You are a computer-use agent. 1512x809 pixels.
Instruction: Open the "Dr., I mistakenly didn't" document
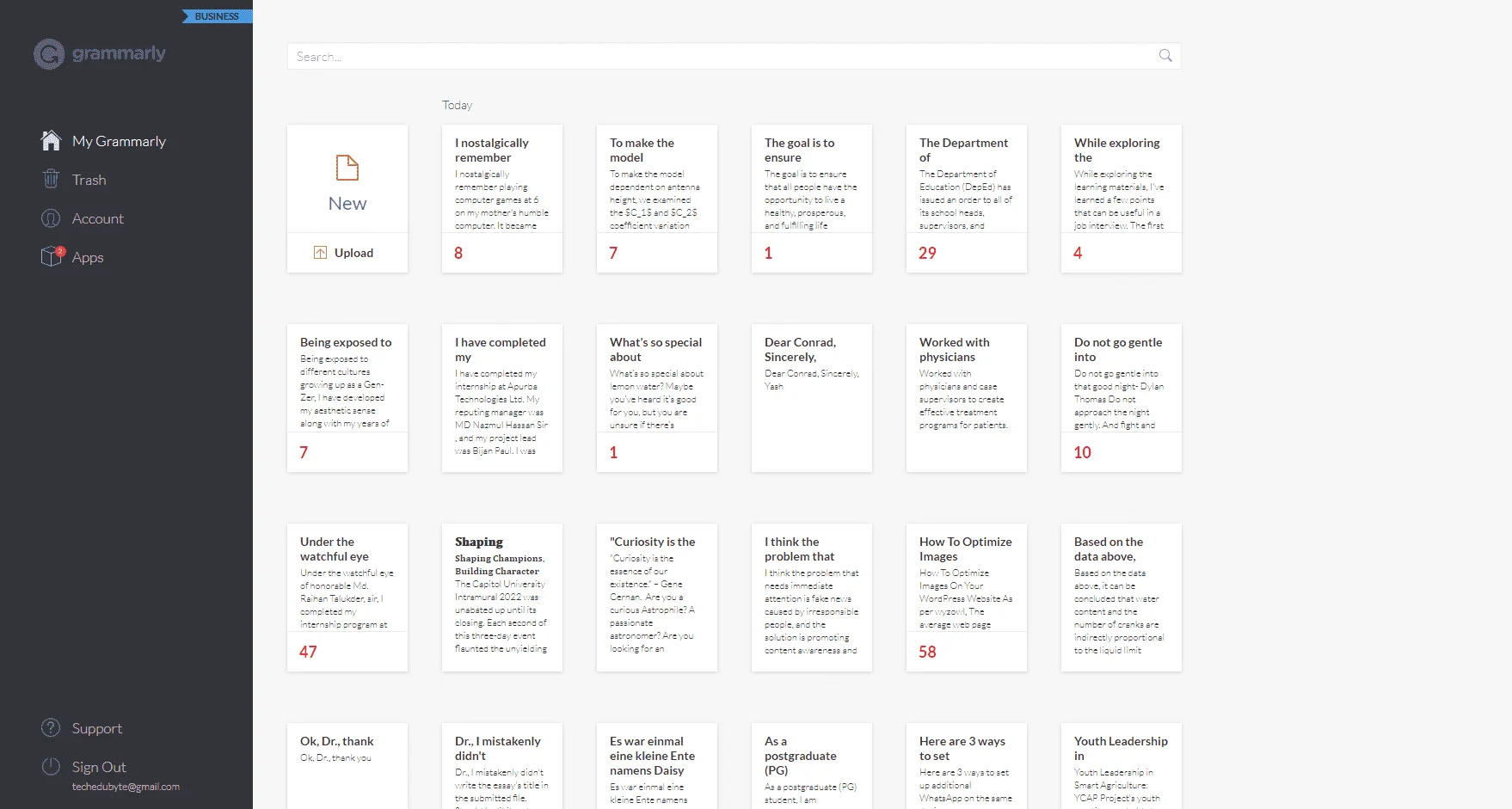(502, 766)
